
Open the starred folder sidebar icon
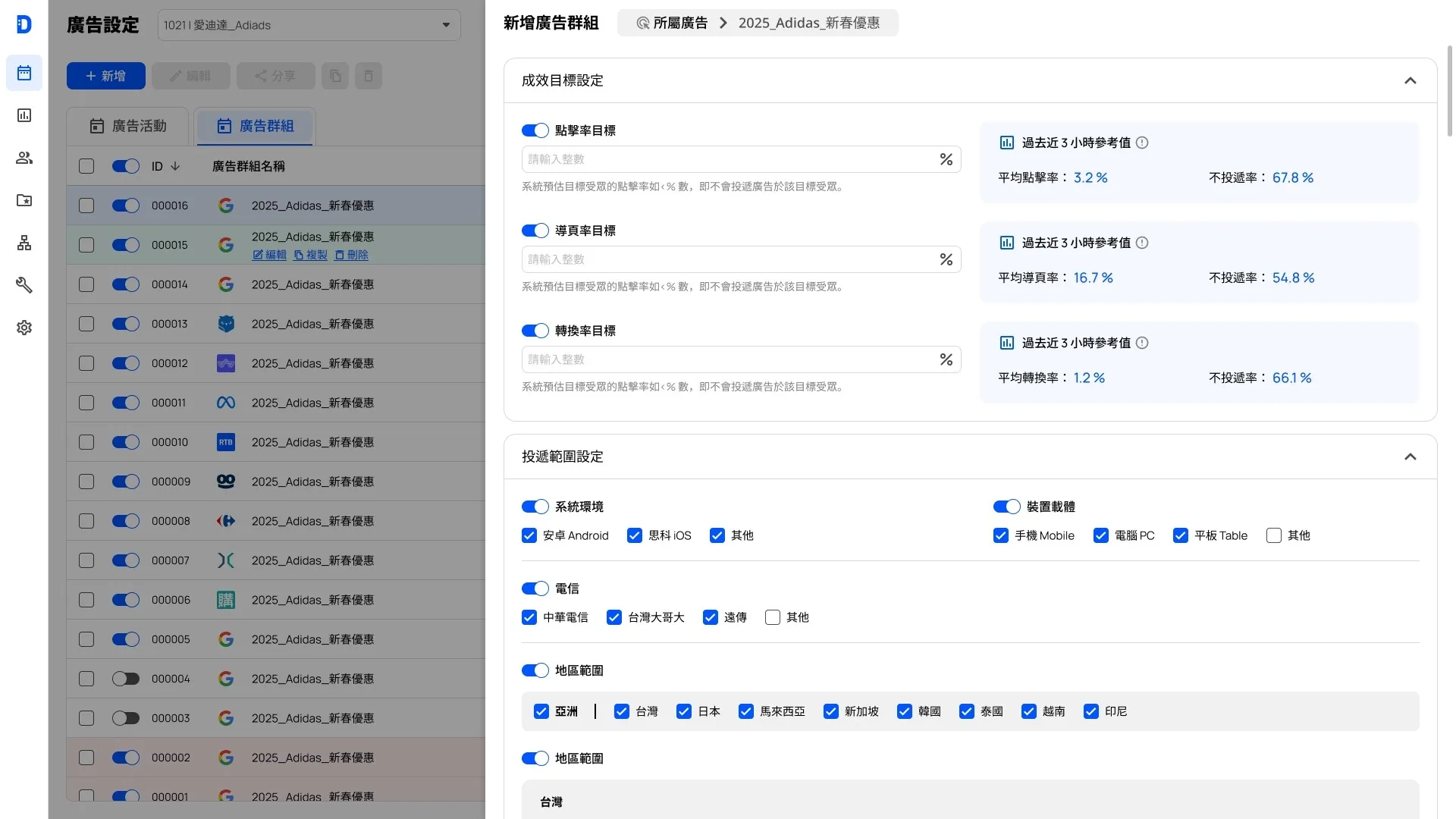pyautogui.click(x=24, y=200)
